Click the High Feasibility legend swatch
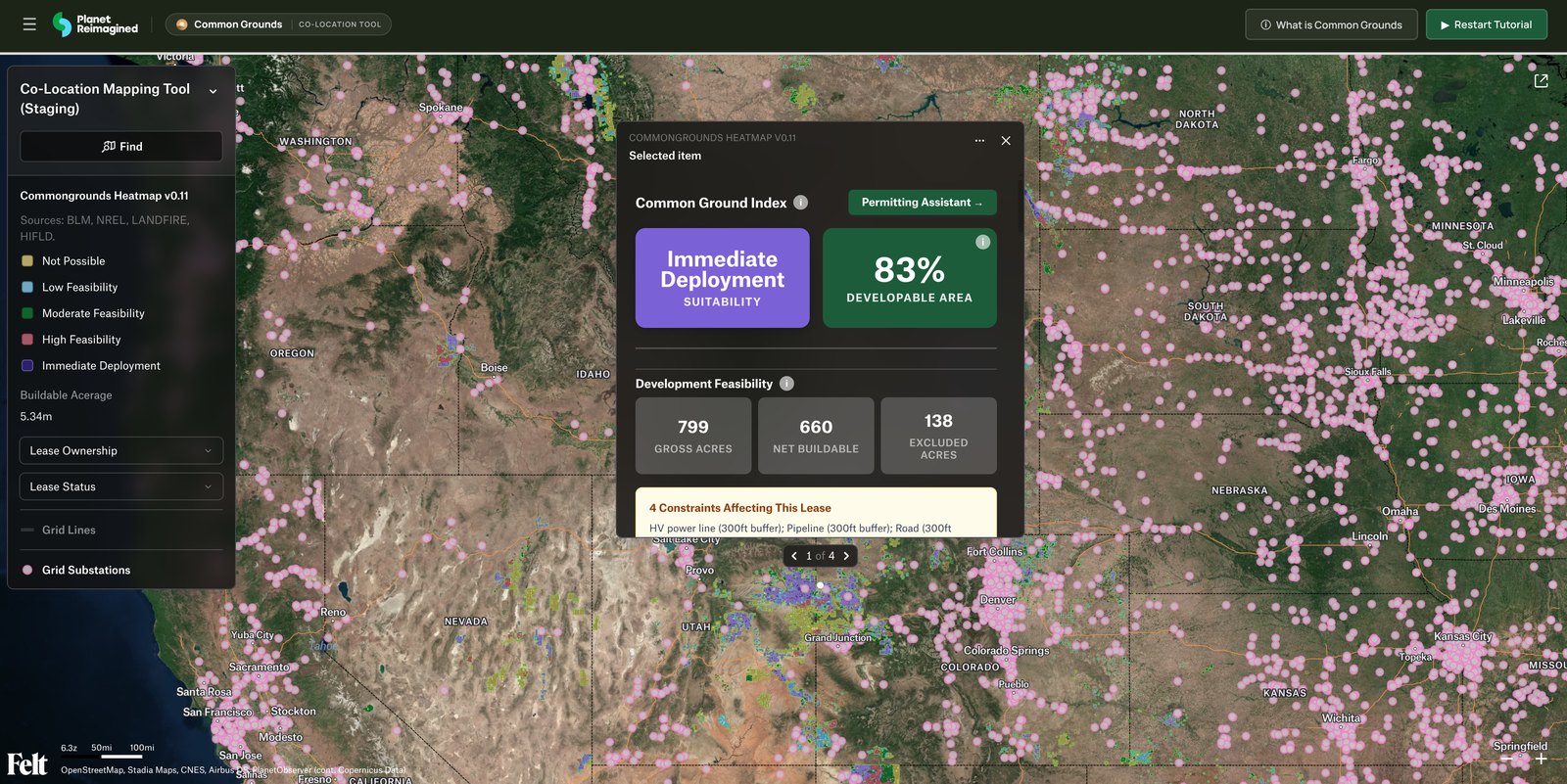 point(27,340)
